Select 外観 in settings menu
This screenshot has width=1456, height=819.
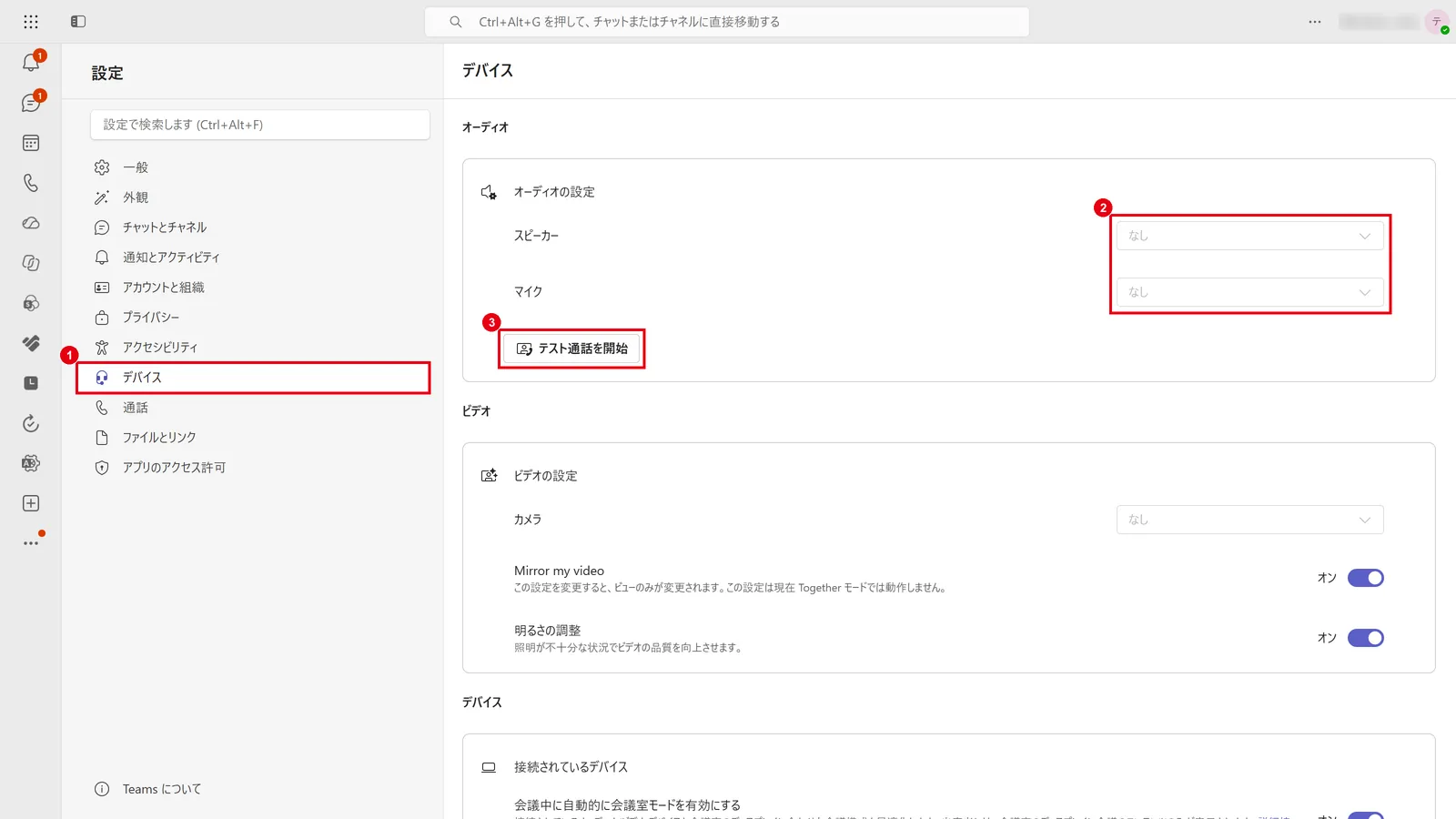point(260,197)
